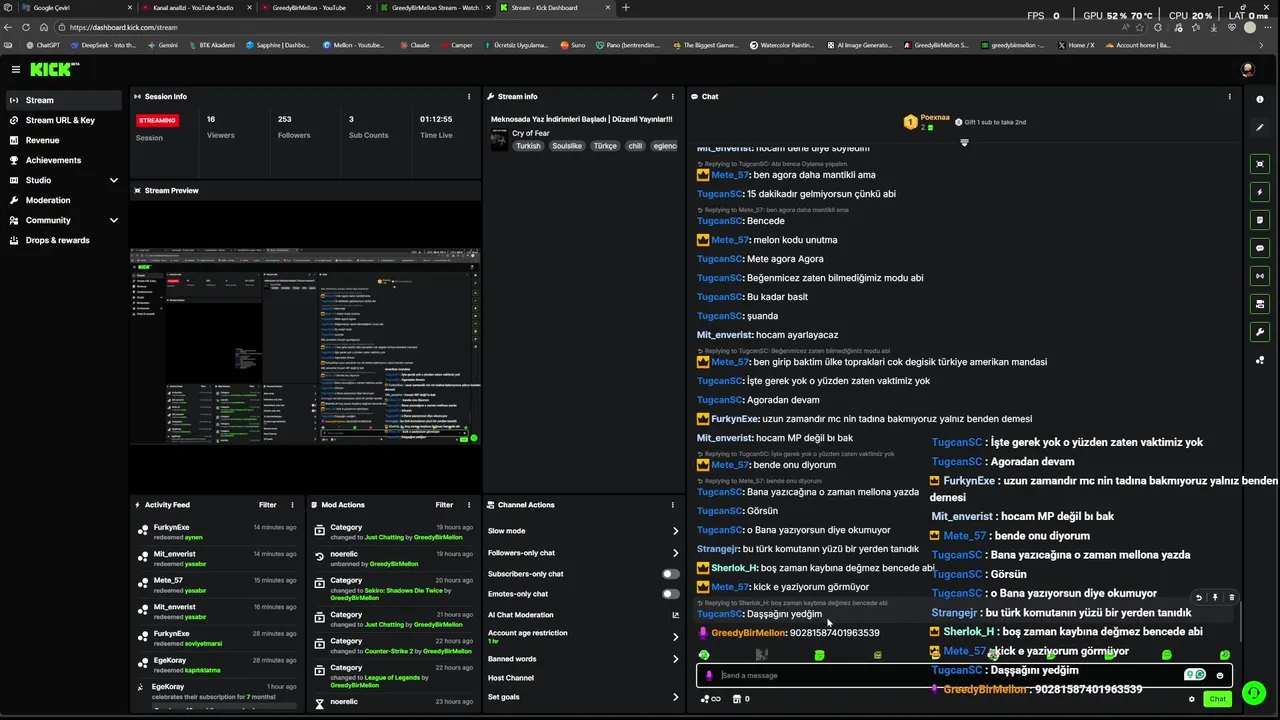
Task: Edit stream info with pencil icon
Action: click(654, 96)
